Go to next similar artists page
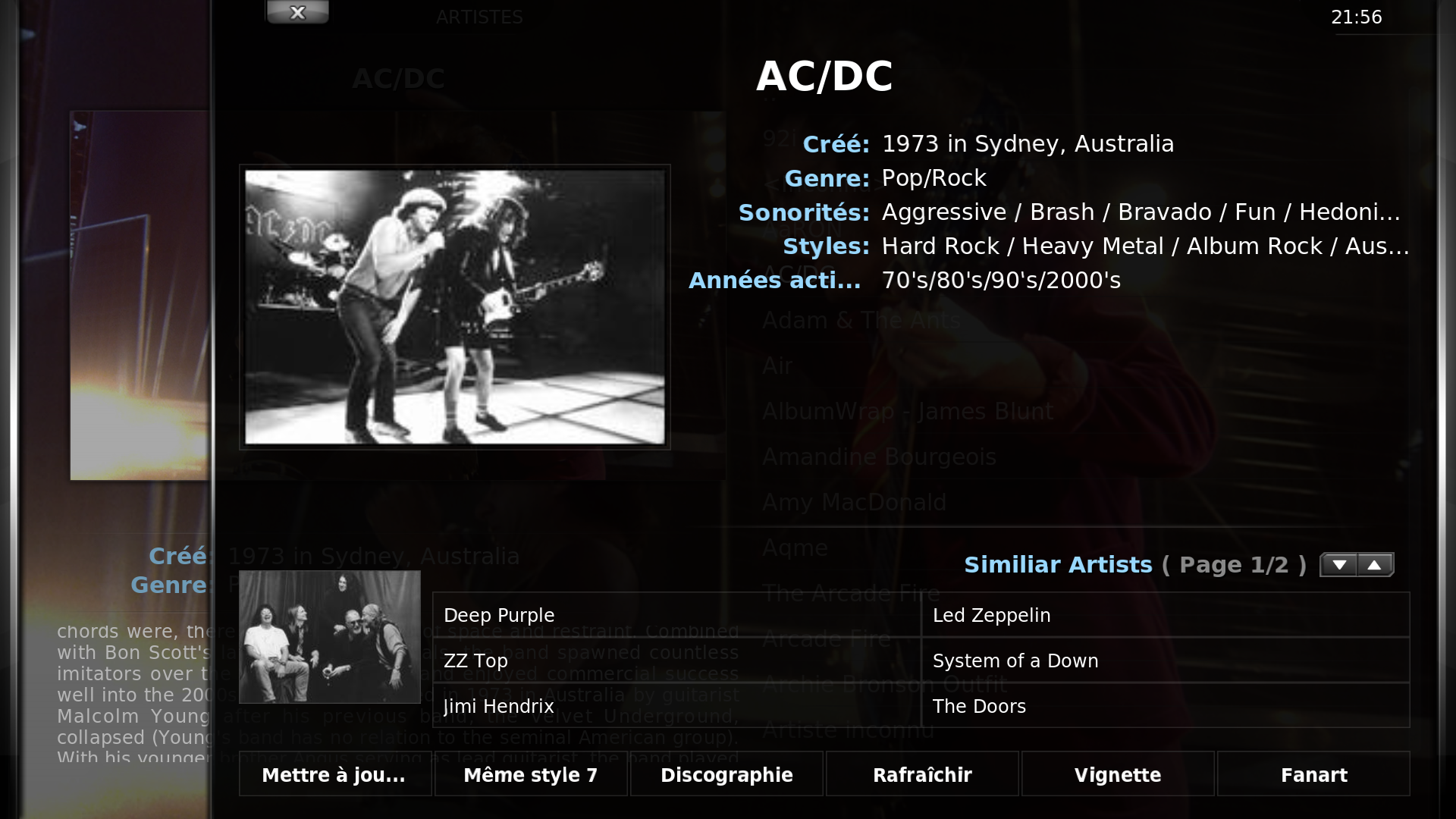This screenshot has height=819, width=1456. tap(1339, 565)
